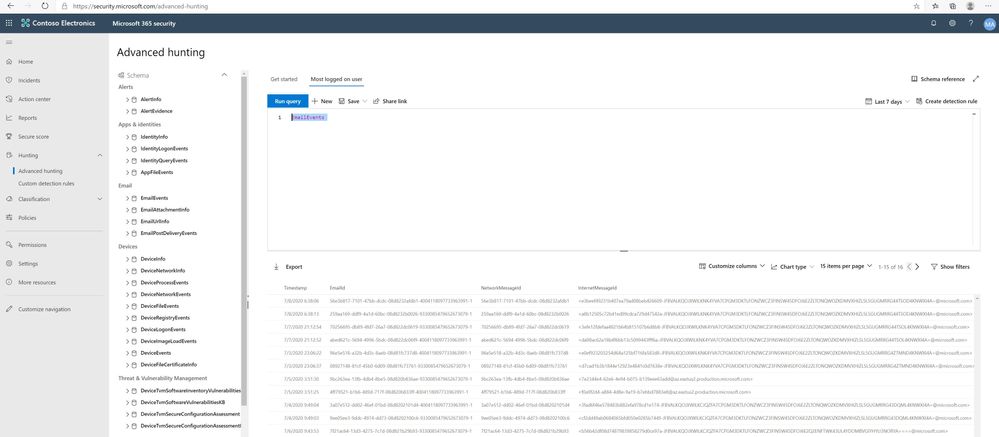Open Custom detection rules nav item
The height and width of the screenshot is (437, 999).
tap(46, 183)
